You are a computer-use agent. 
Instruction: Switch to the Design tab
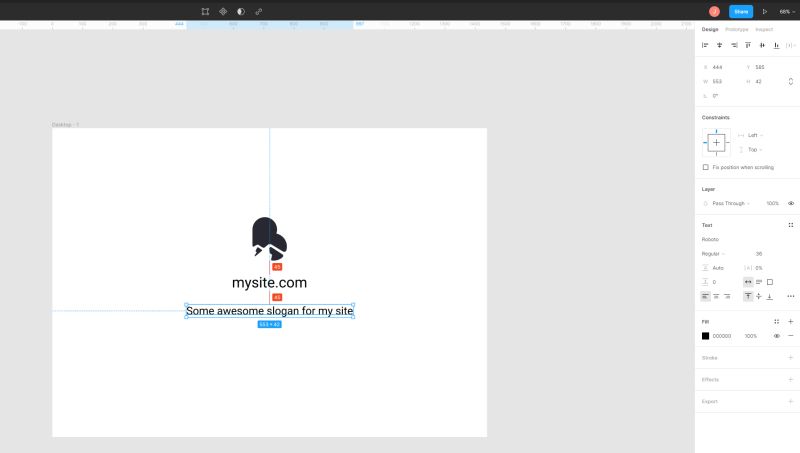point(710,30)
